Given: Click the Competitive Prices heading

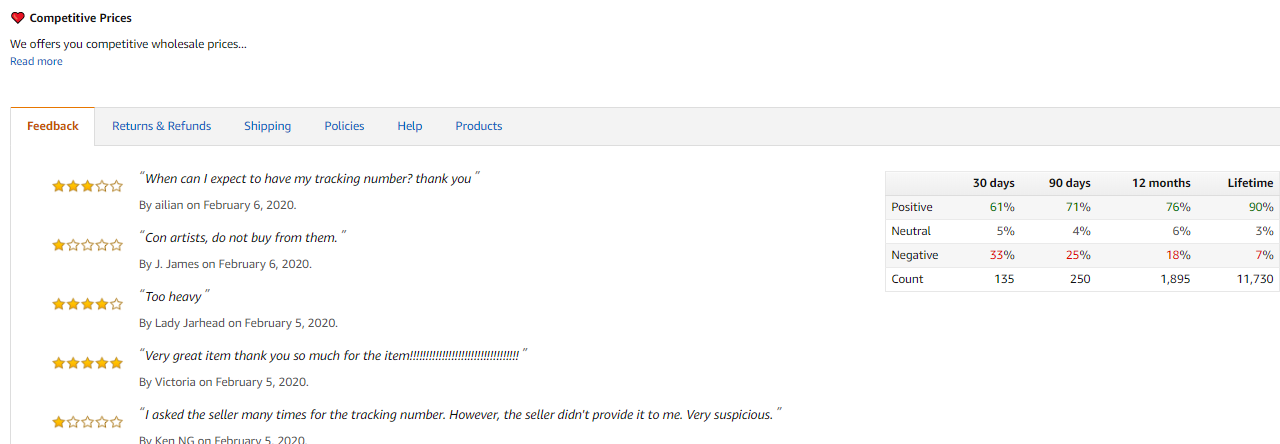Looking at the screenshot, I should coord(80,18).
